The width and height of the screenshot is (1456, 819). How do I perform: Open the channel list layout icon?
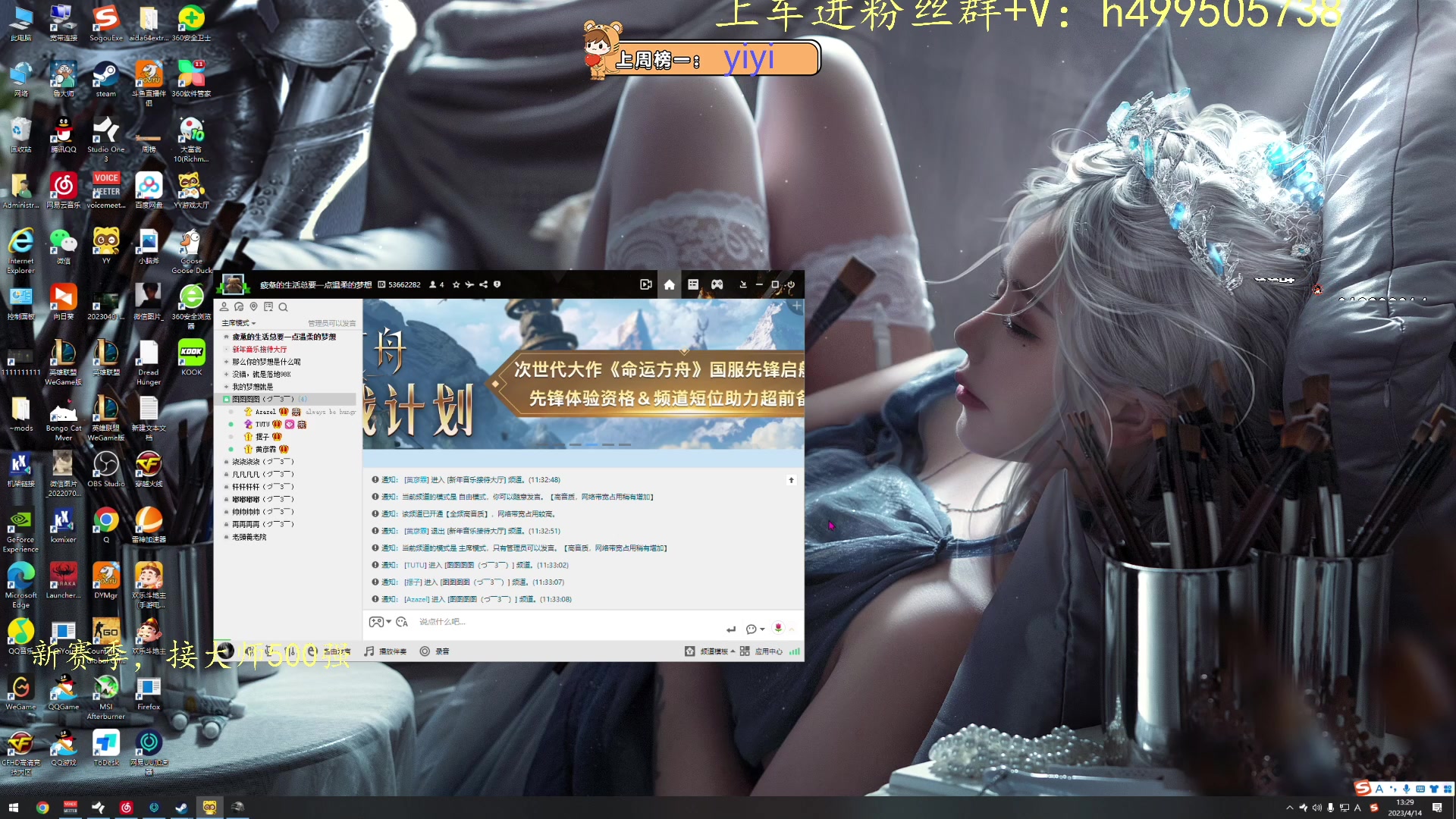point(692,284)
